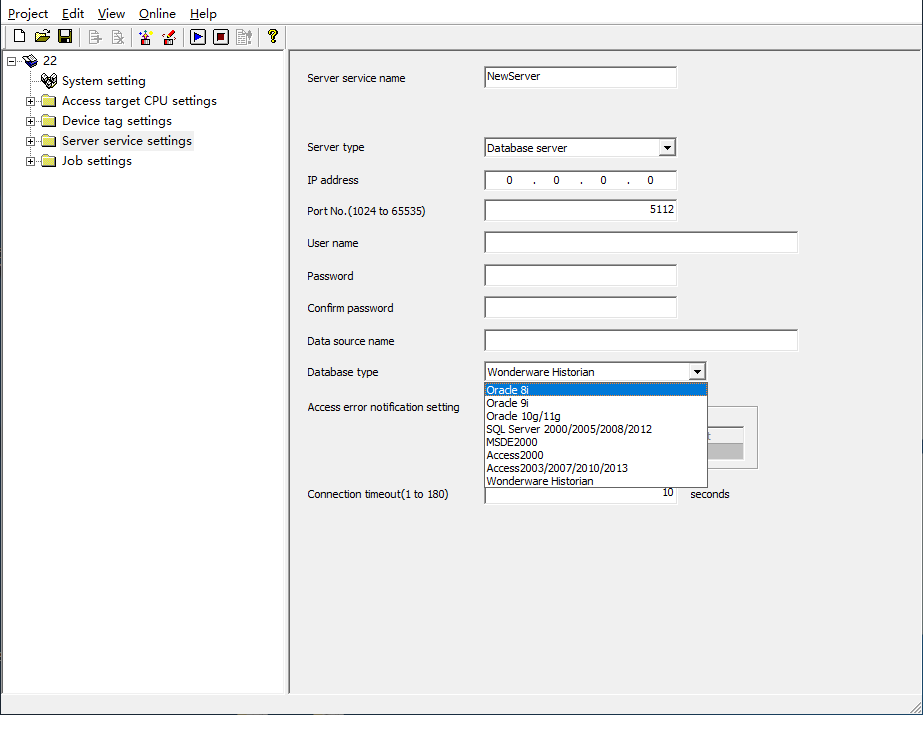Choose Oracle 9i from the list

[x=508, y=403]
